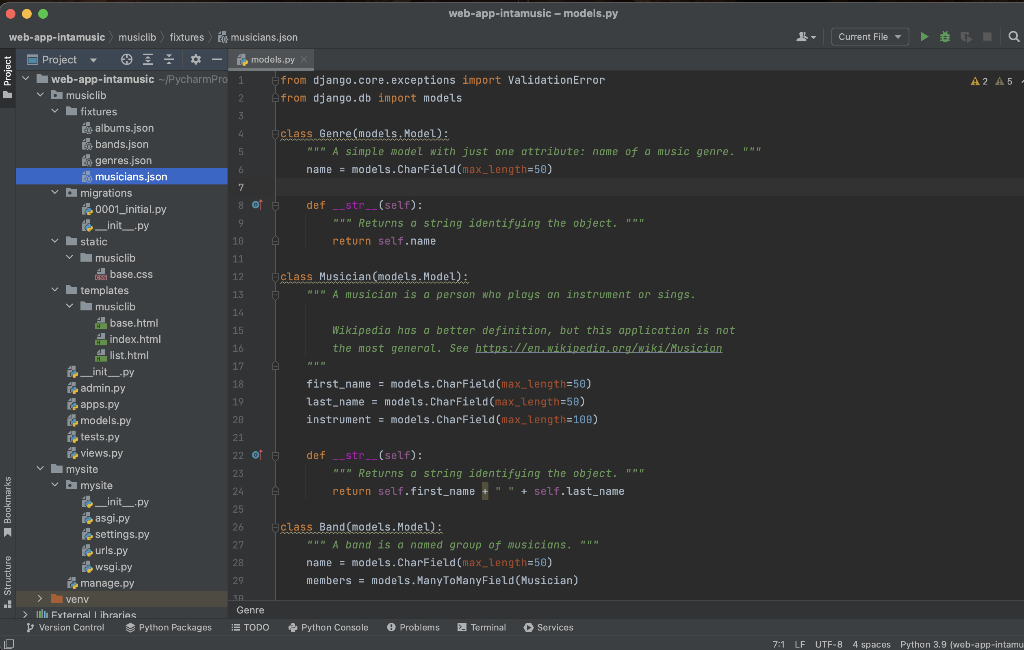The width and height of the screenshot is (1024, 650).
Task: Expand the venv folder
Action: (41, 599)
